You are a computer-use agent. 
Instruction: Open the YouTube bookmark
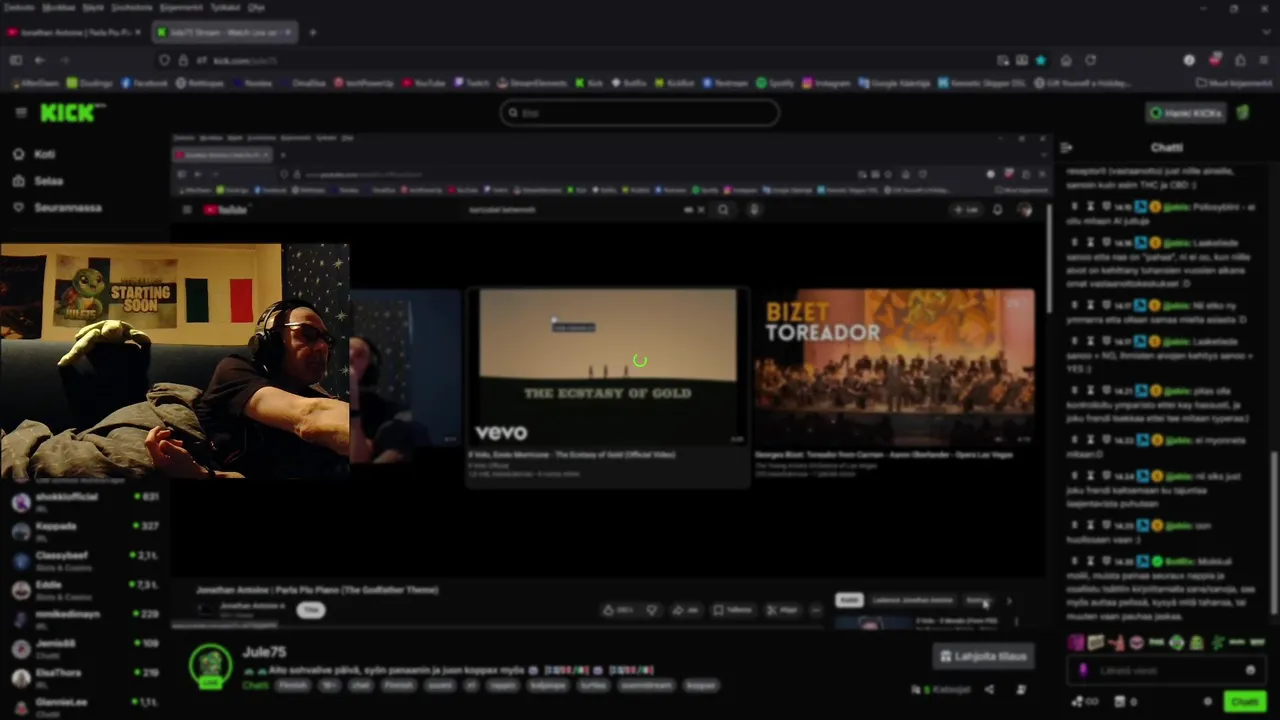point(423,83)
